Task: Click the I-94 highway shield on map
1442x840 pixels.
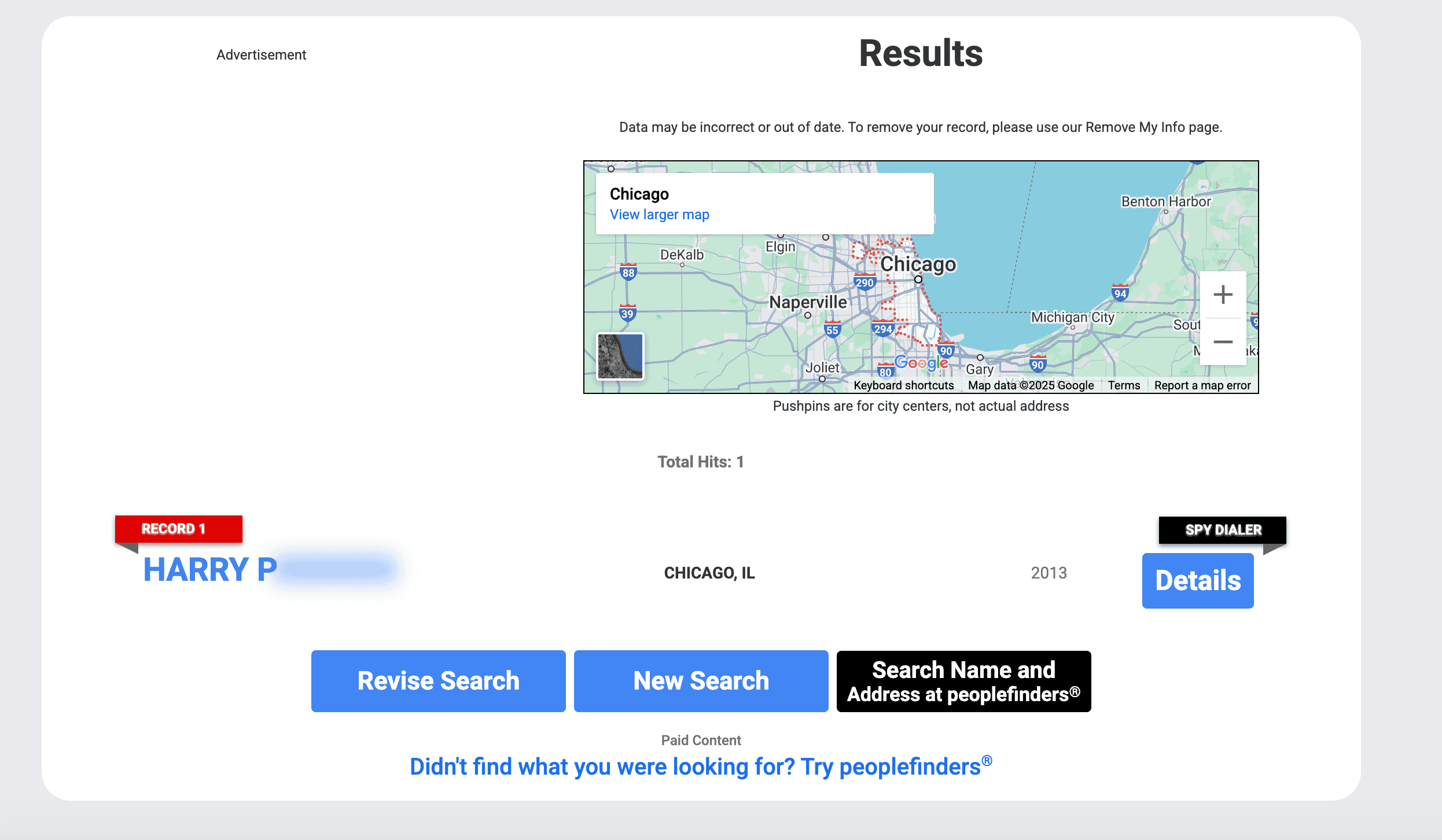Action: tap(1120, 293)
